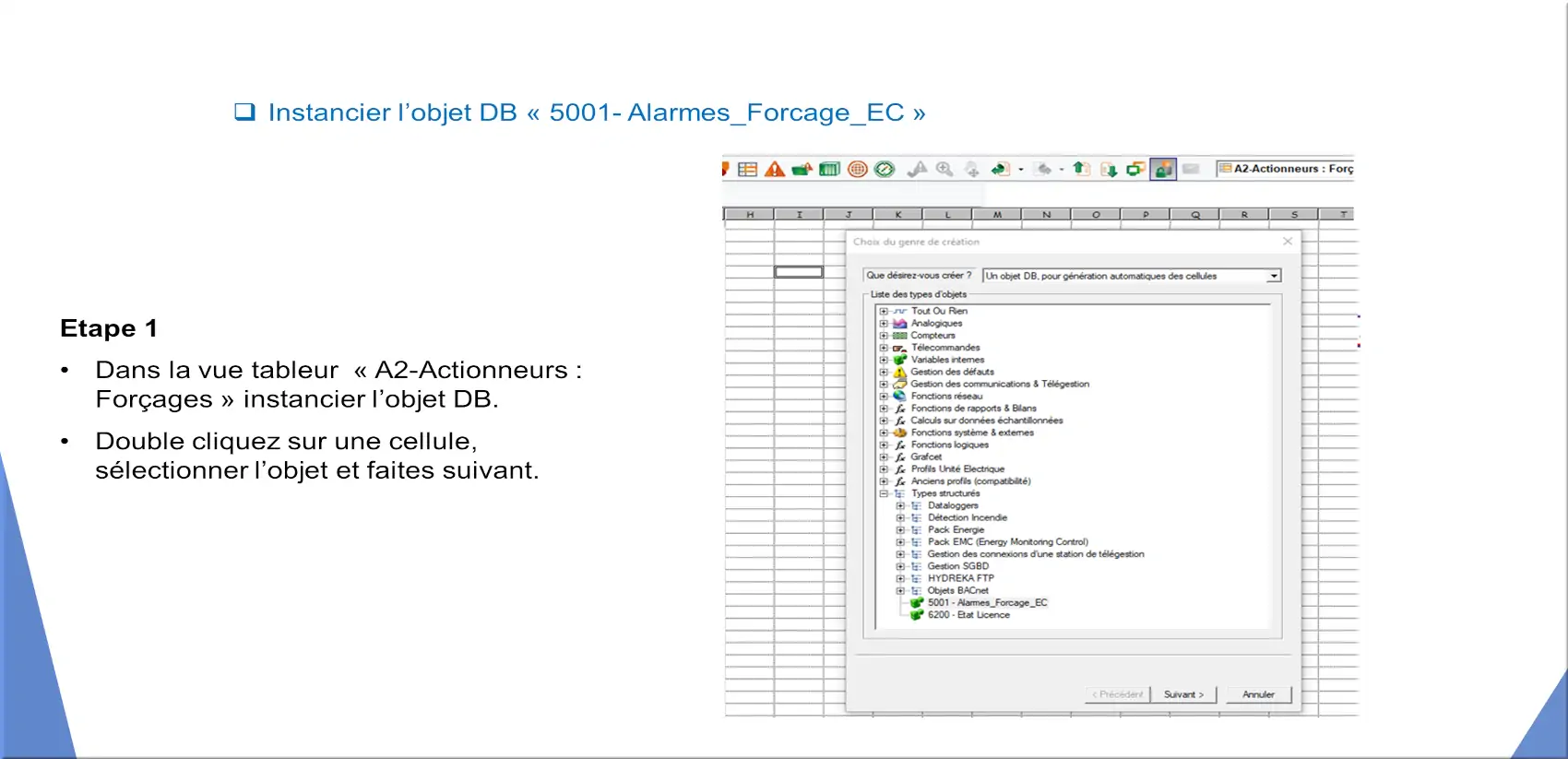
Task: Open 'Un objet DB' creation type dropdown
Action: click(x=1274, y=276)
